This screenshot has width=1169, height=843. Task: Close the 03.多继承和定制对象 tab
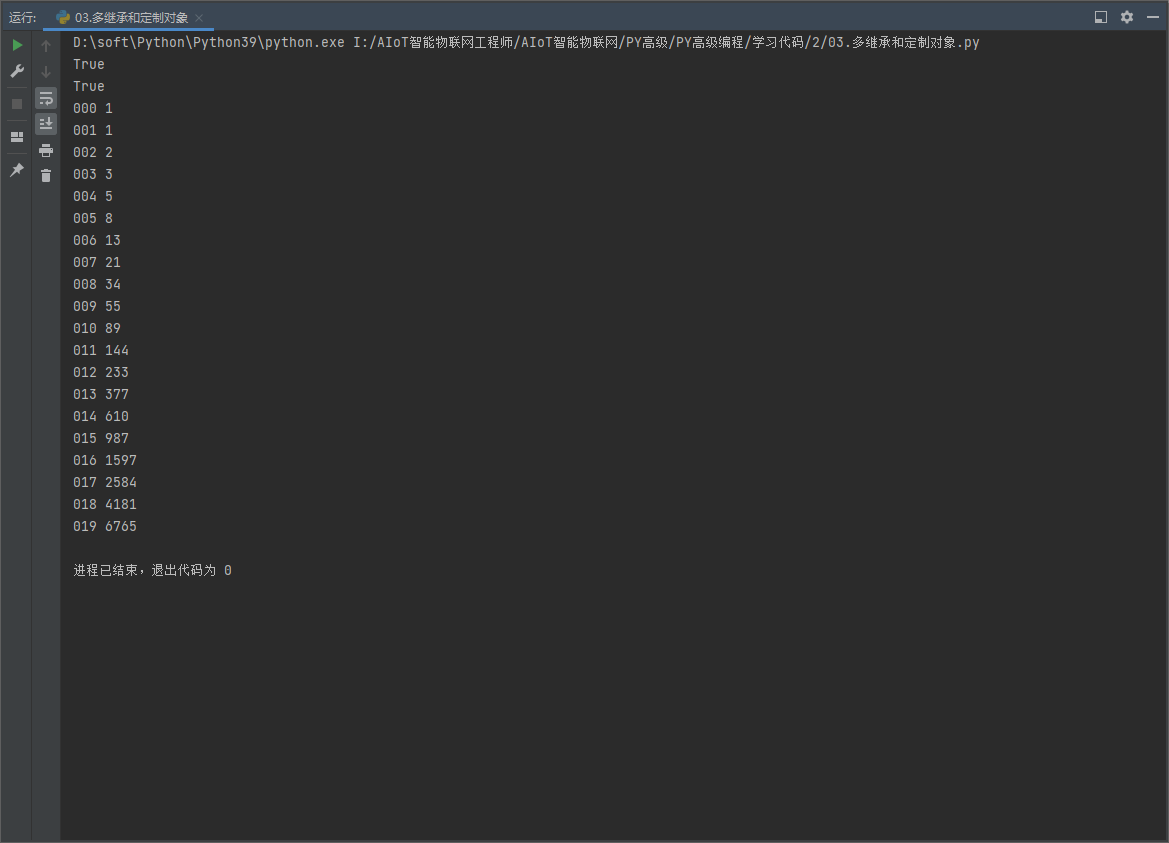click(199, 18)
